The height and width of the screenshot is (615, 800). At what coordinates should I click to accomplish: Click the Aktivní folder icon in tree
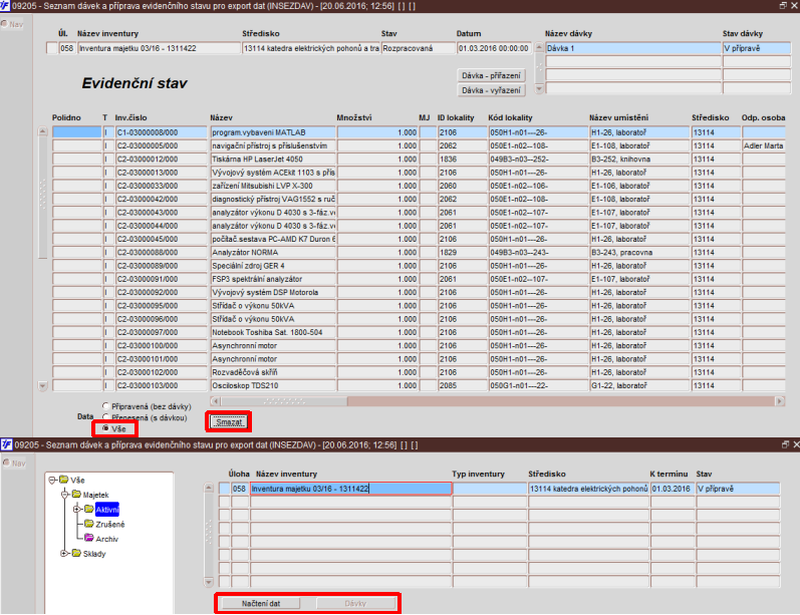point(89,509)
